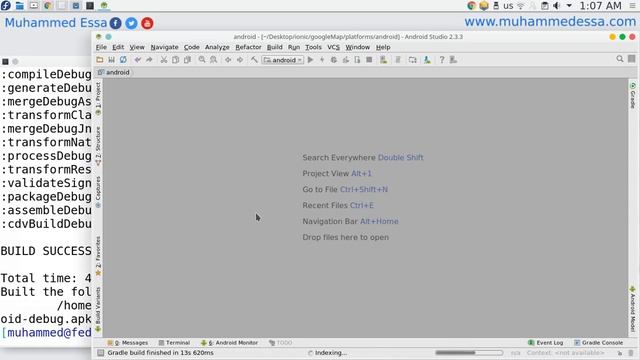
Task: Open the Build Variants tool window tab
Action: click(98, 309)
